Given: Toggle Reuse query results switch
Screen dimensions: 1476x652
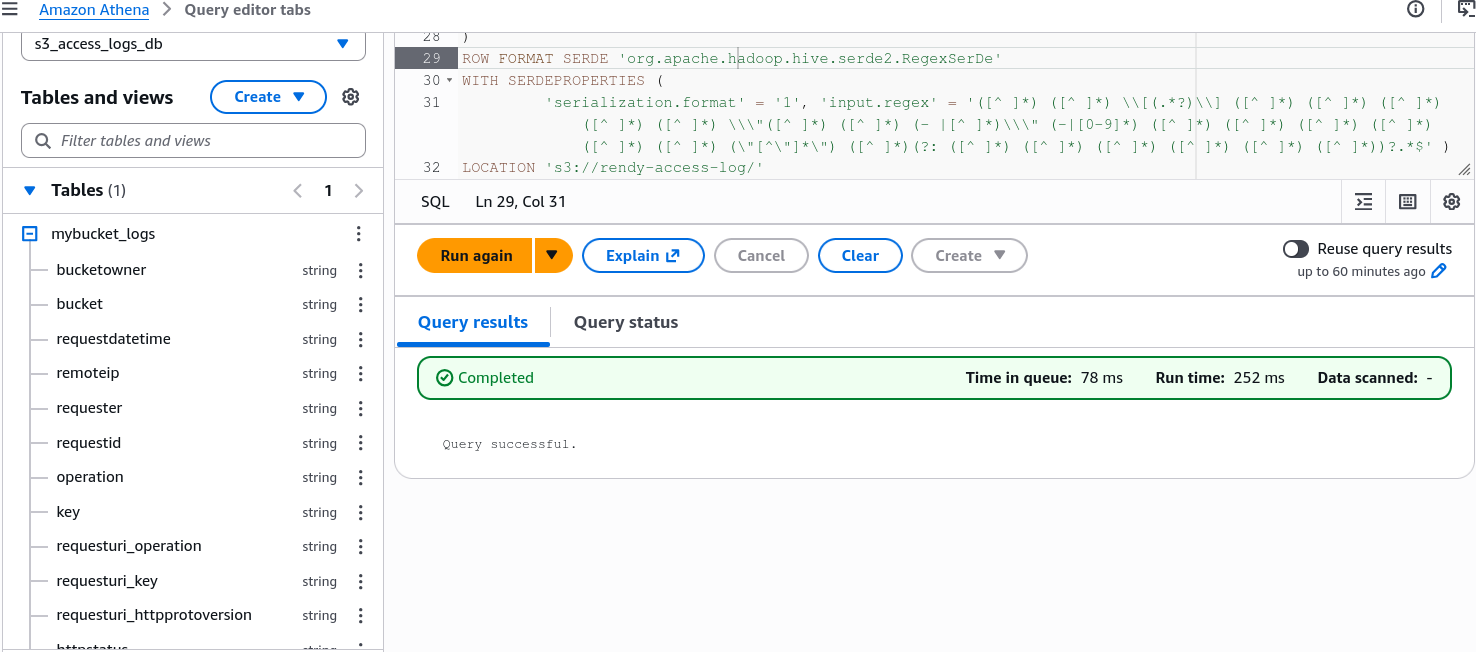Looking at the screenshot, I should point(1296,249).
